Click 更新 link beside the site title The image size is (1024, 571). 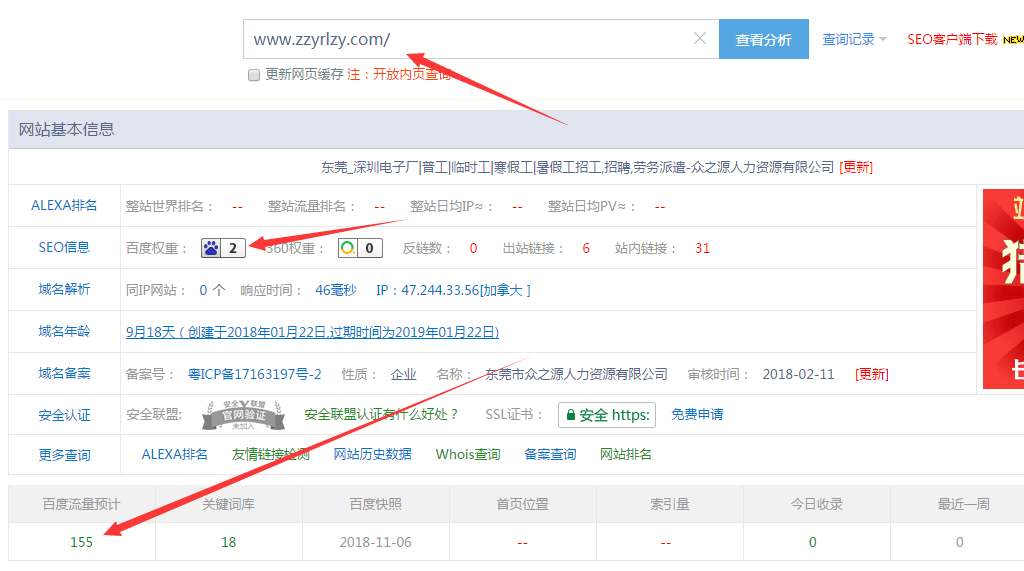pyautogui.click(x=856, y=167)
